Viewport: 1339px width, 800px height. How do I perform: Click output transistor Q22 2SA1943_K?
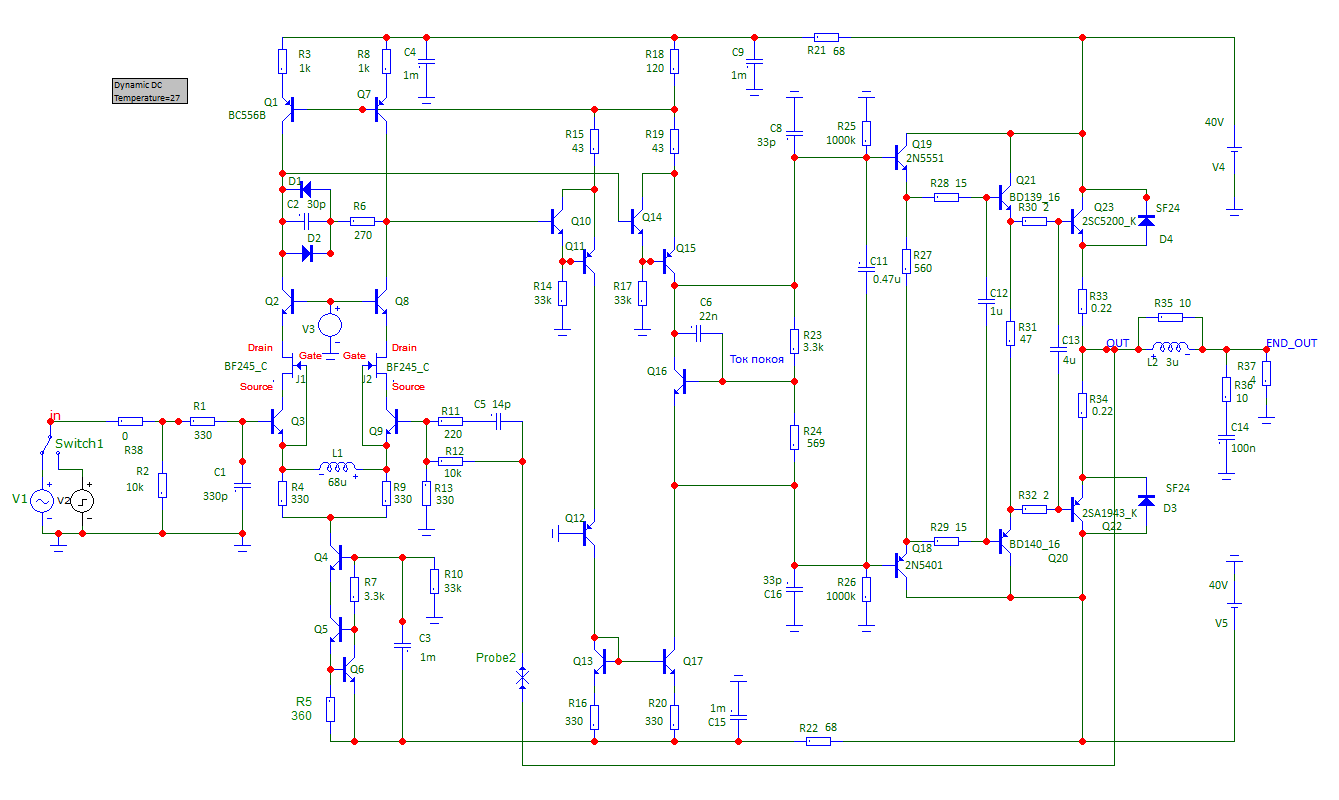tap(1077, 509)
